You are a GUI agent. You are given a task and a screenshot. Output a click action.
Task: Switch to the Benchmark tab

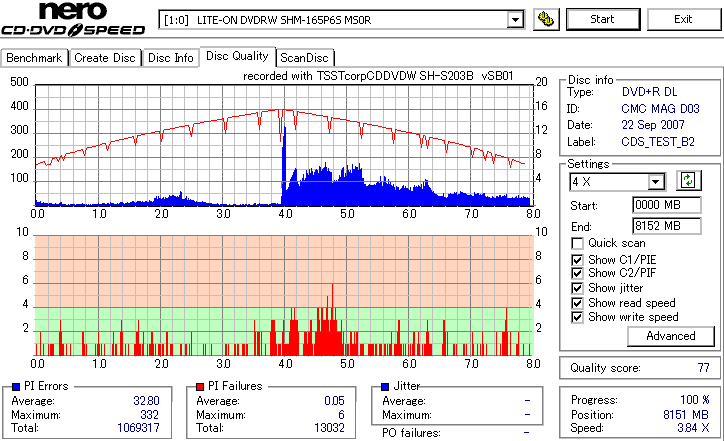tap(34, 58)
